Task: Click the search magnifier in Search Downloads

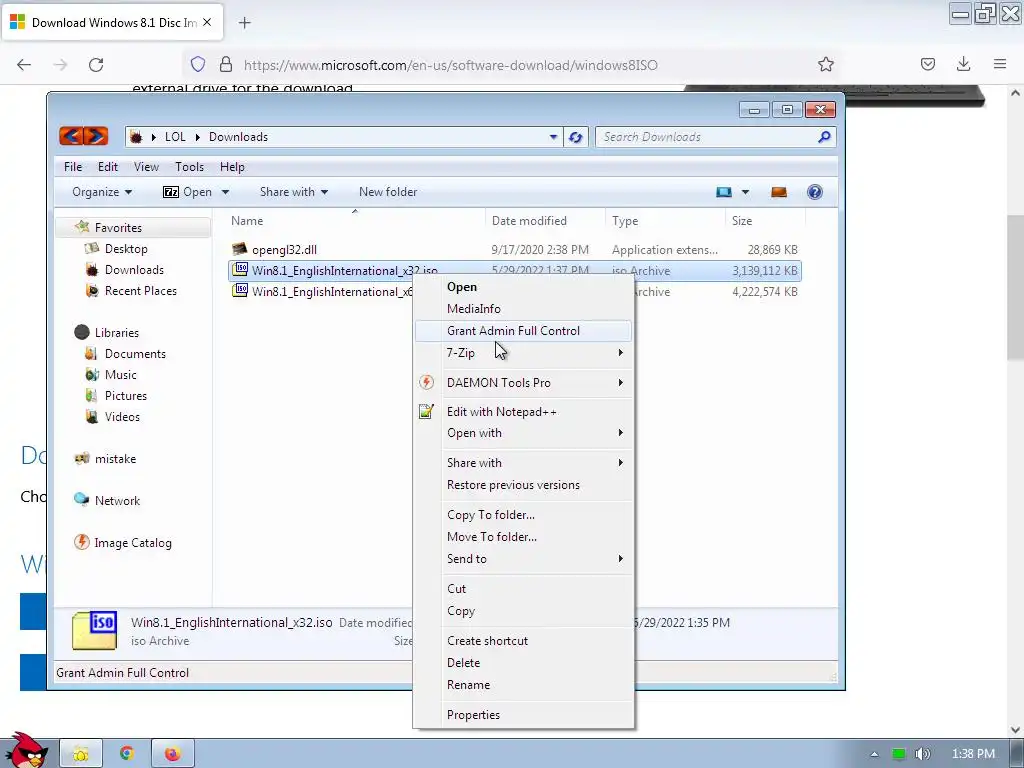Action: coord(824,136)
